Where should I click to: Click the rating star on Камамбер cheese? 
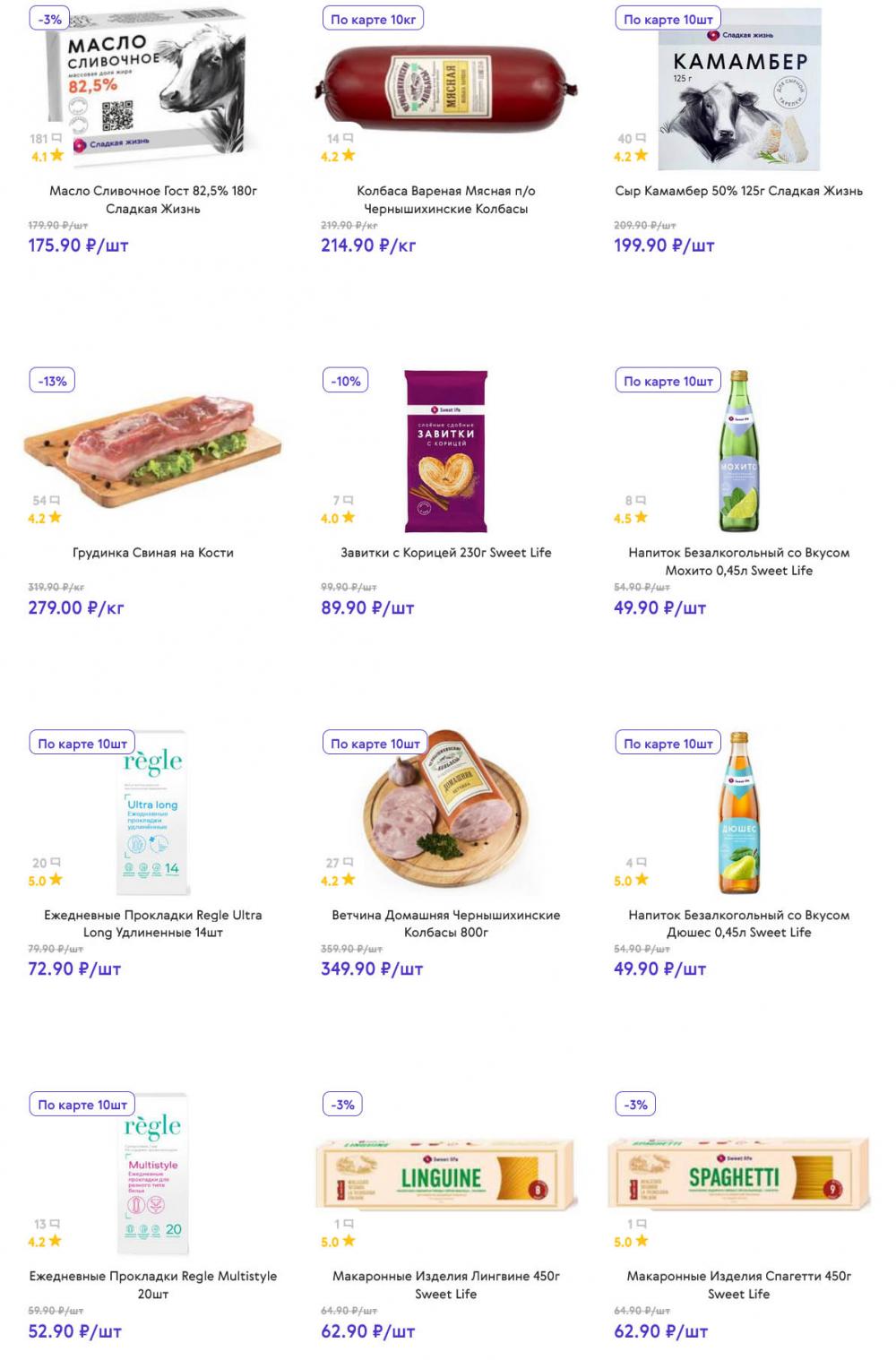tap(641, 156)
